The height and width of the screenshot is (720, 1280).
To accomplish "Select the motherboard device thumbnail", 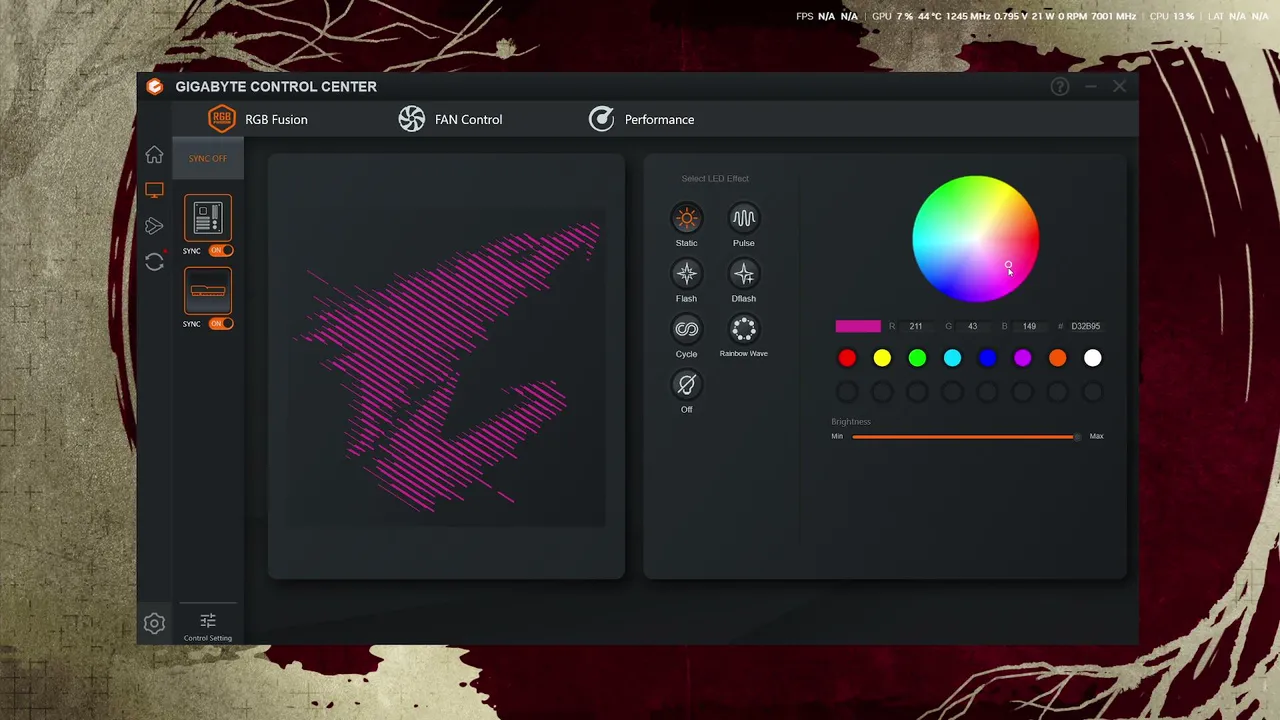I will click(x=208, y=218).
